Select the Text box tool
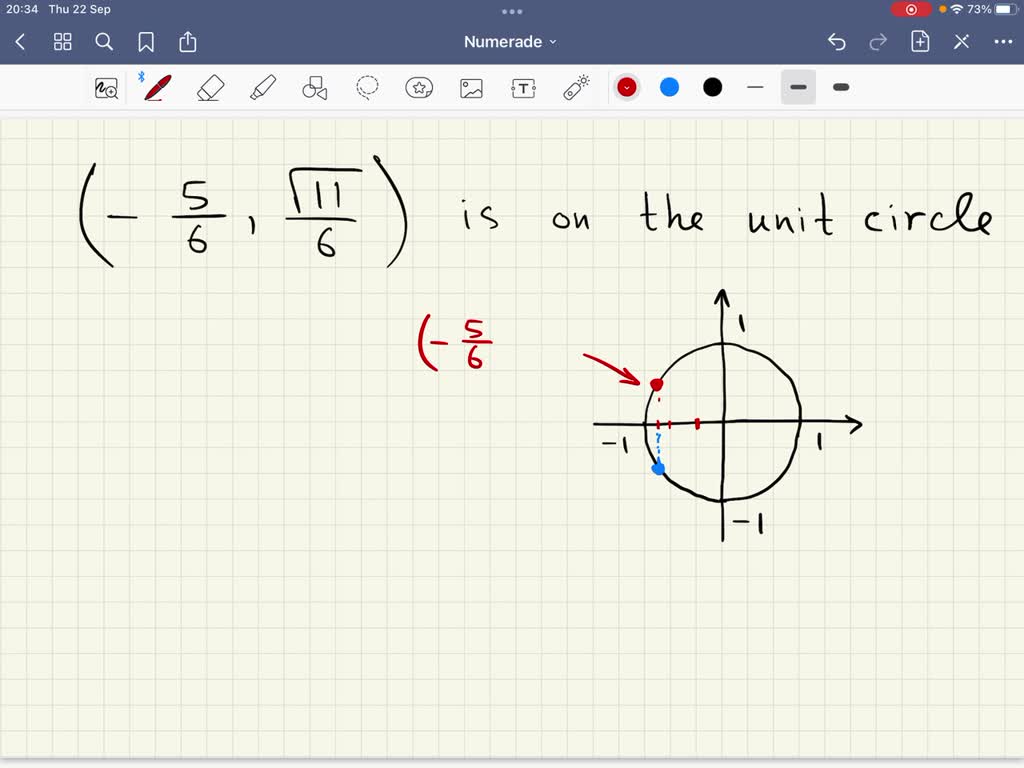 [x=523, y=87]
